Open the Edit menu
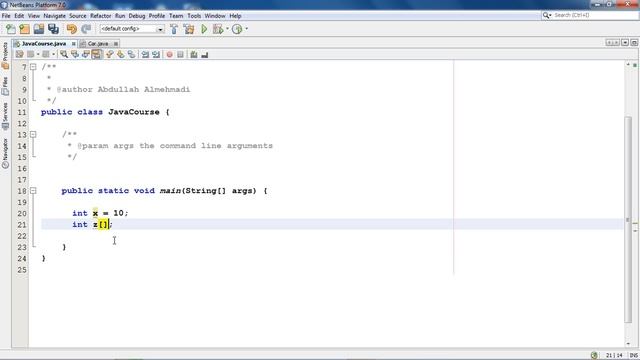Viewport: 640px width, 360px height. tap(19, 16)
